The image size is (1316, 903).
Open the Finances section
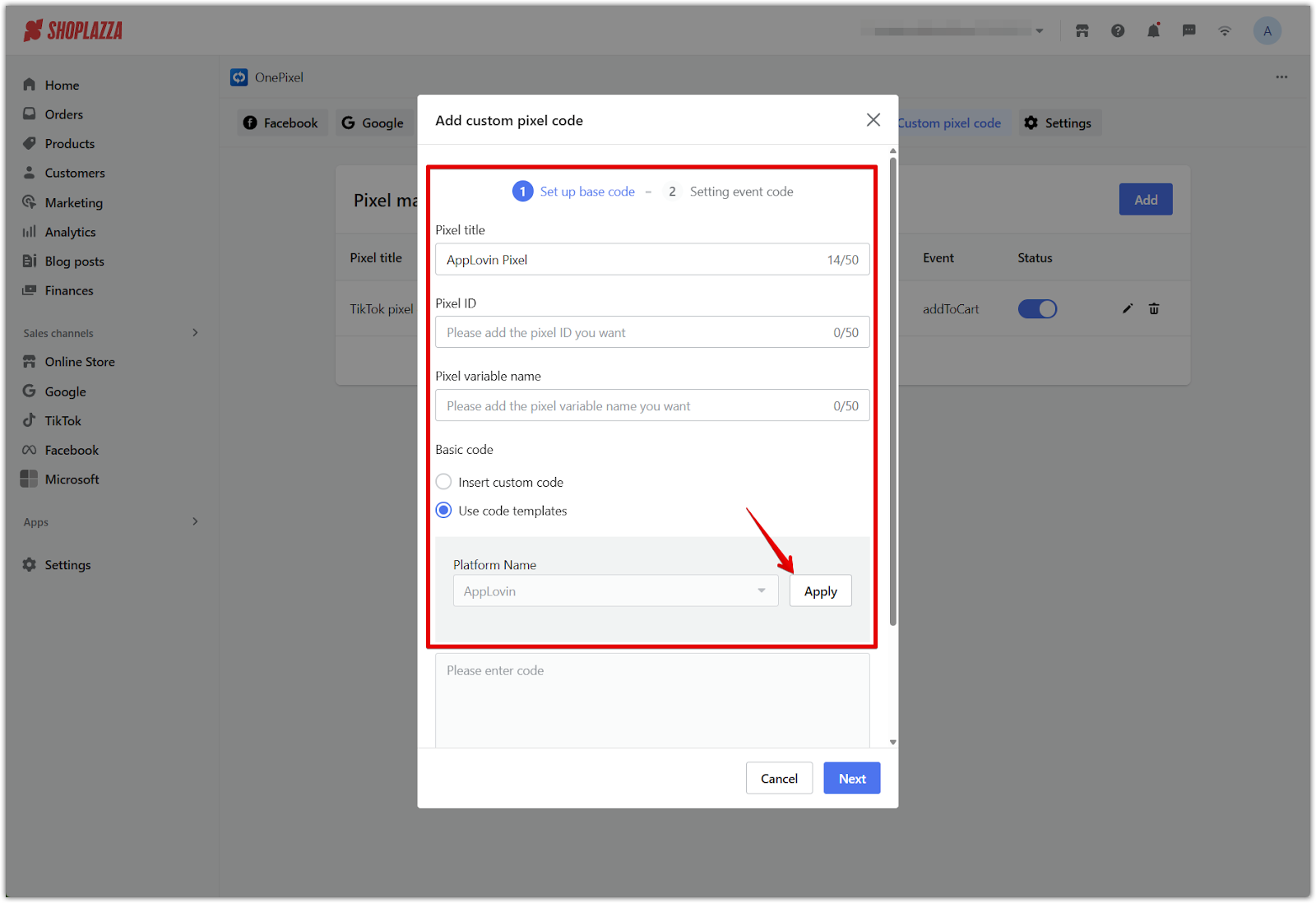(68, 290)
